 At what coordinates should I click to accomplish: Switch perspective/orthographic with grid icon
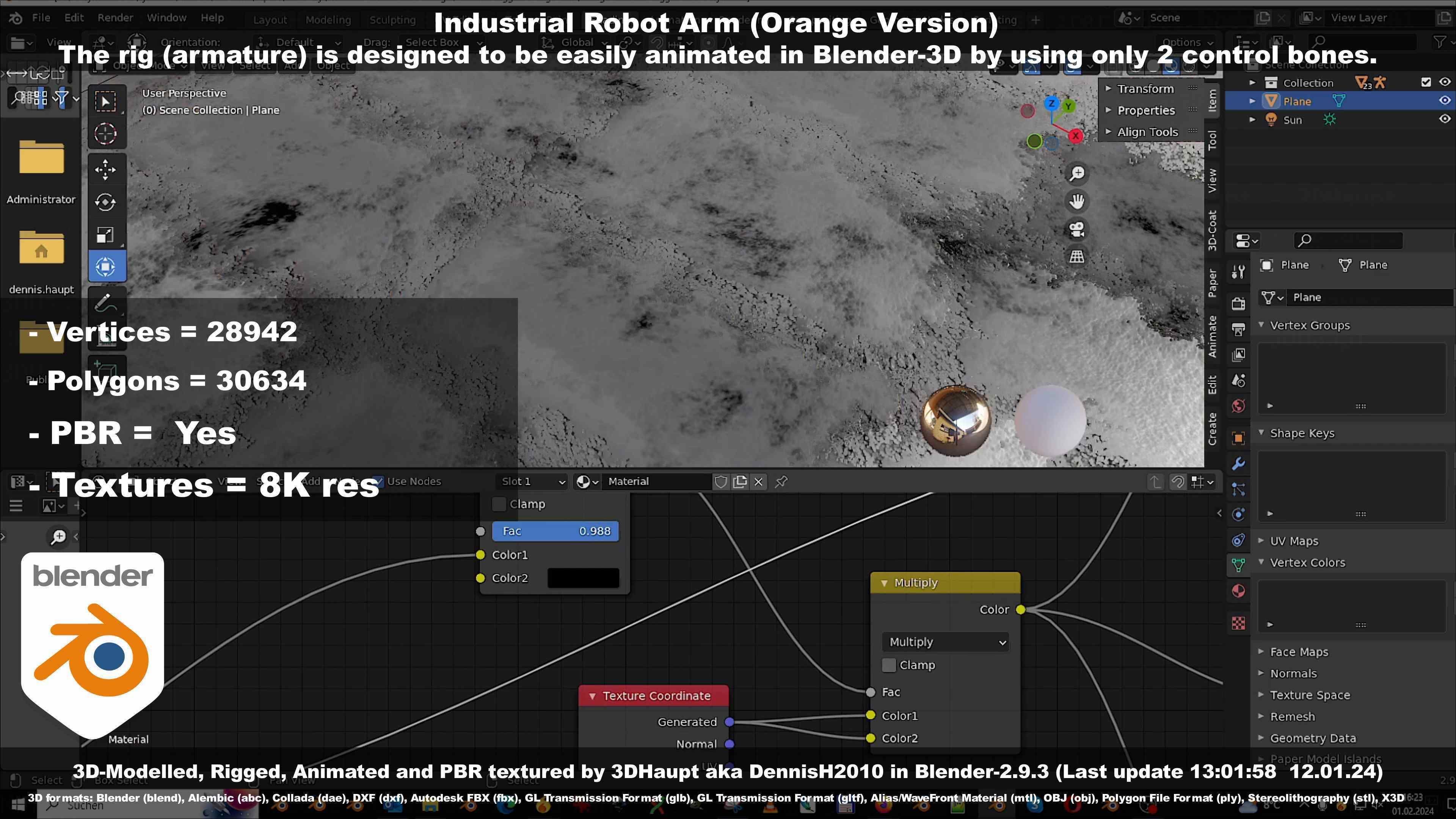coord(1077,257)
